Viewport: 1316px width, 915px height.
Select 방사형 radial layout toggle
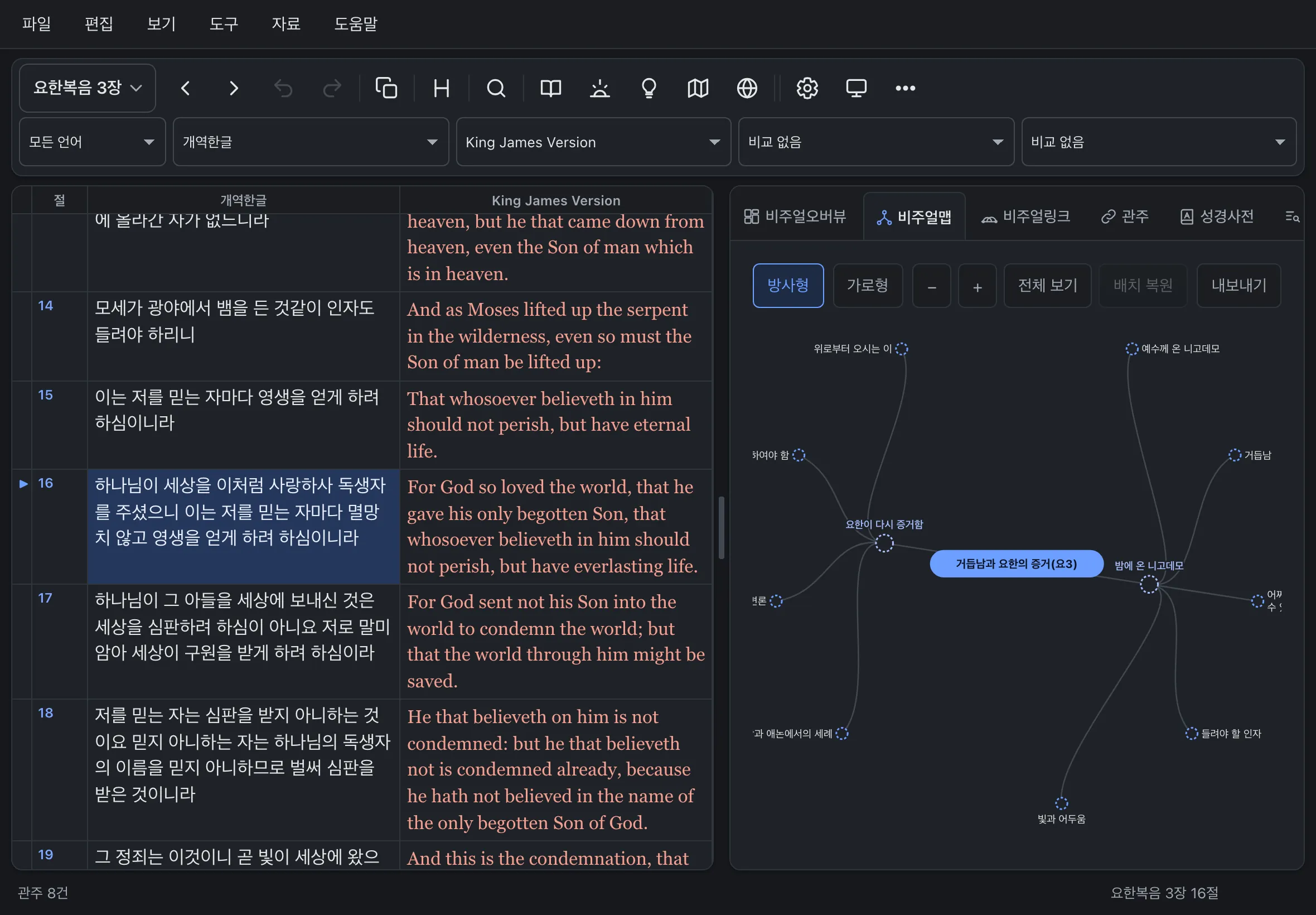pyautogui.click(x=788, y=286)
